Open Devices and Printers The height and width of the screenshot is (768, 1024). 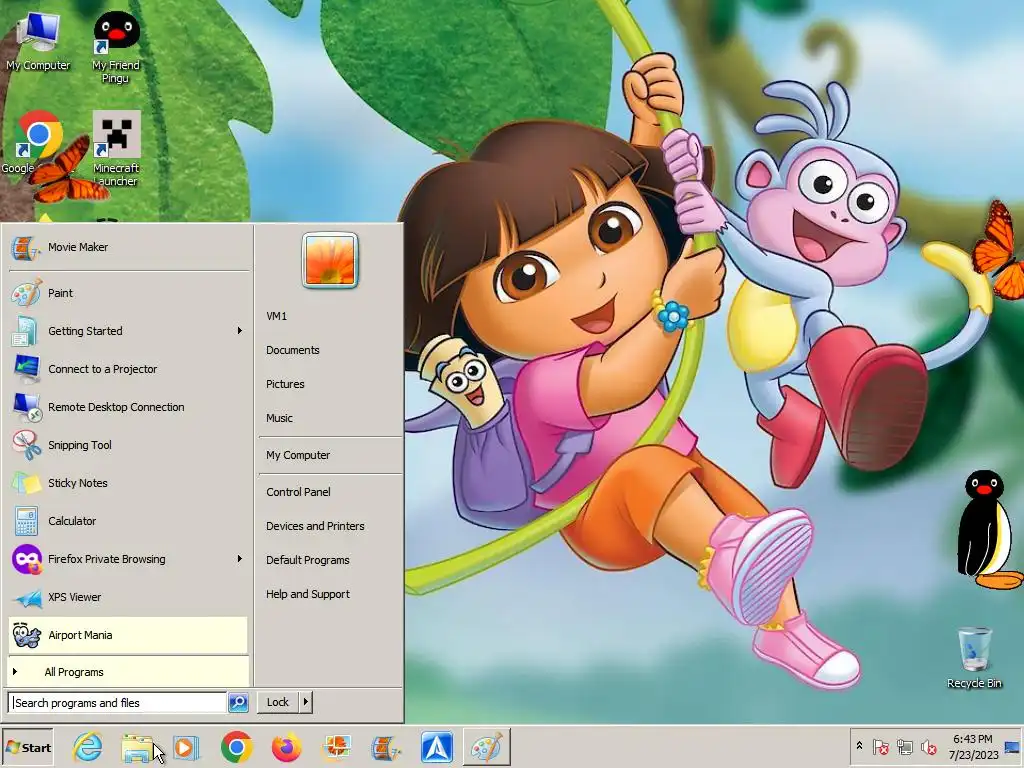tap(315, 526)
